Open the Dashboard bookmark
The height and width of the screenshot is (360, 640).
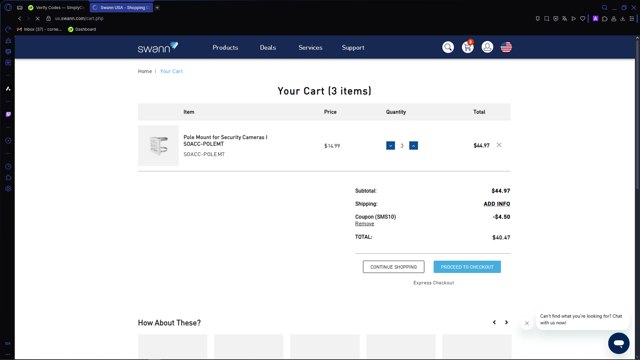point(82,29)
